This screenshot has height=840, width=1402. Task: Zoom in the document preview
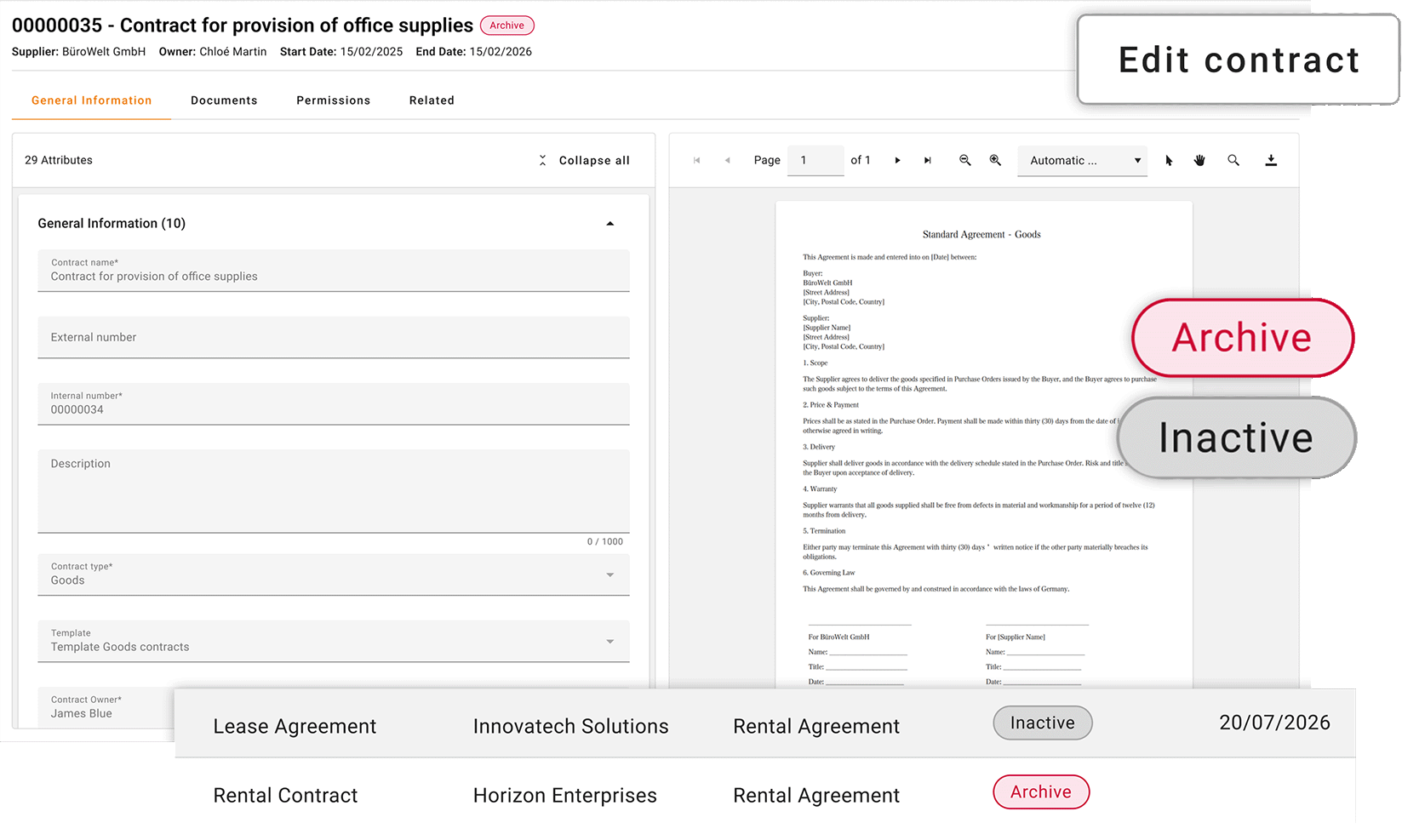coord(995,160)
